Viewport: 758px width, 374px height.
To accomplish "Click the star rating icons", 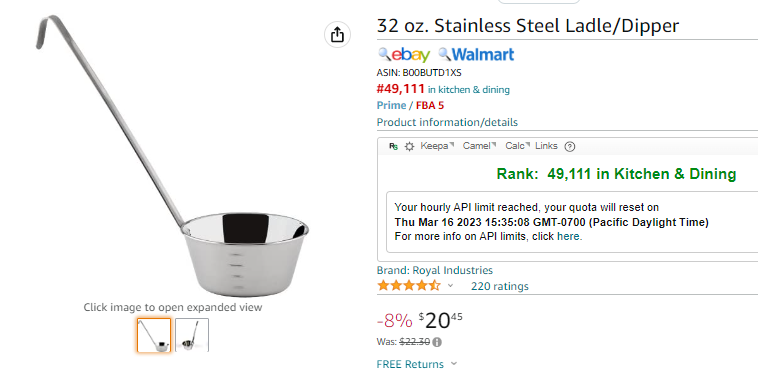I will tap(409, 286).
